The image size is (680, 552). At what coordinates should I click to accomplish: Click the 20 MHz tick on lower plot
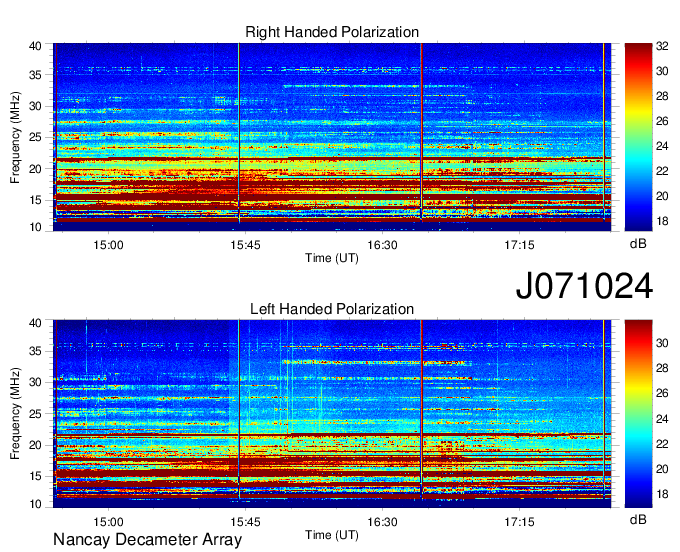pos(35,445)
